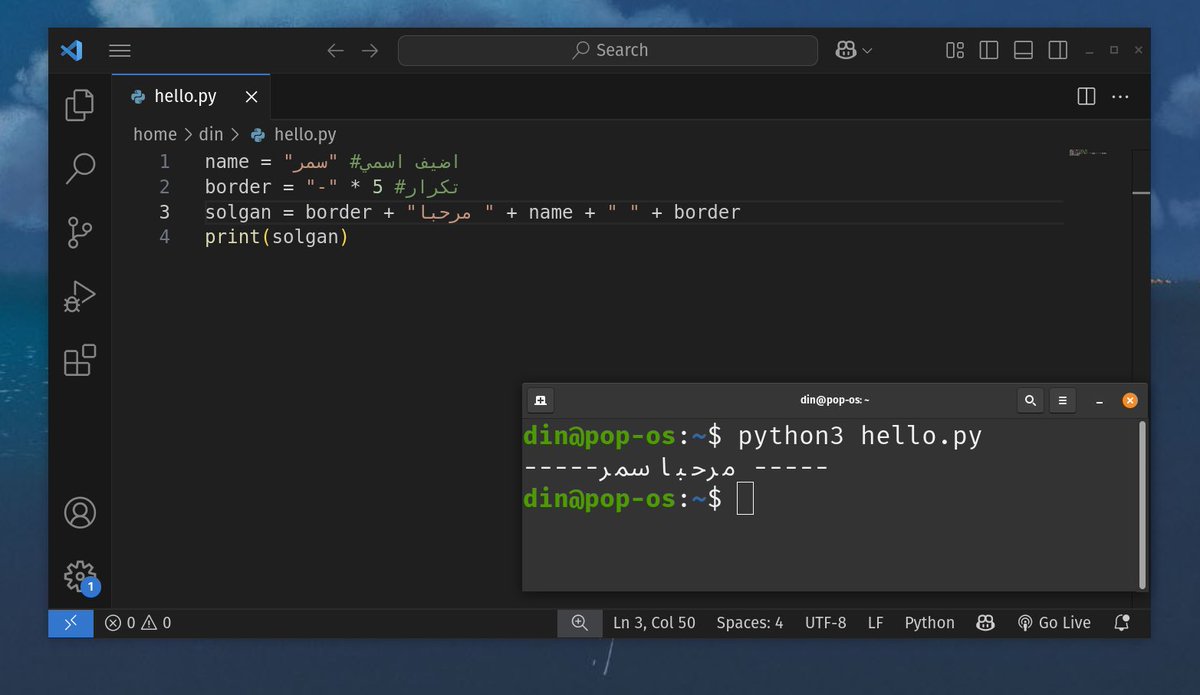Open the Customize Layout icon
Viewport: 1200px width, 695px height.
click(955, 50)
